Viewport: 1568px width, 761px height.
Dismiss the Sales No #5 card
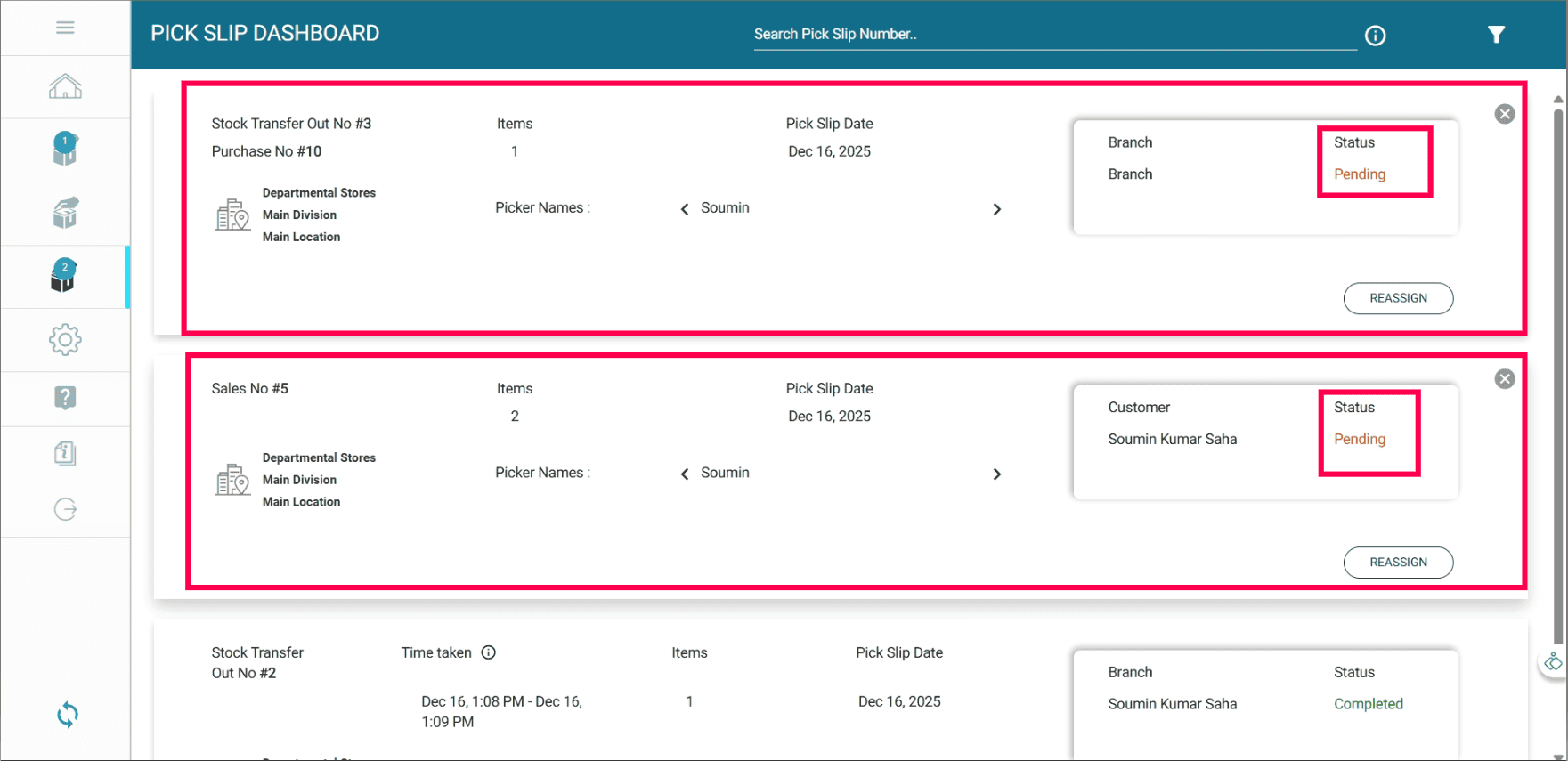tap(1505, 379)
